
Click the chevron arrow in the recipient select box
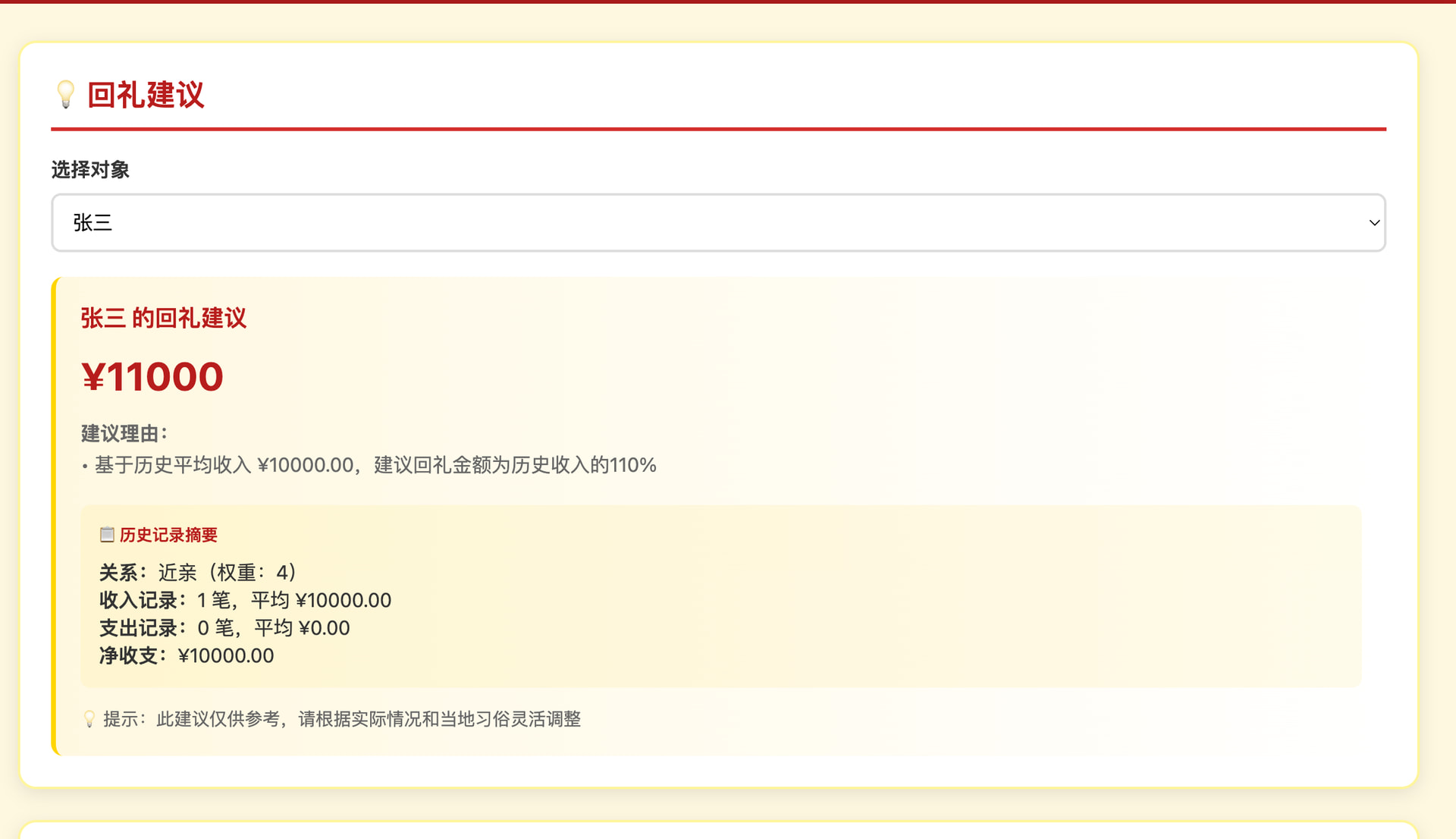coord(1373,222)
